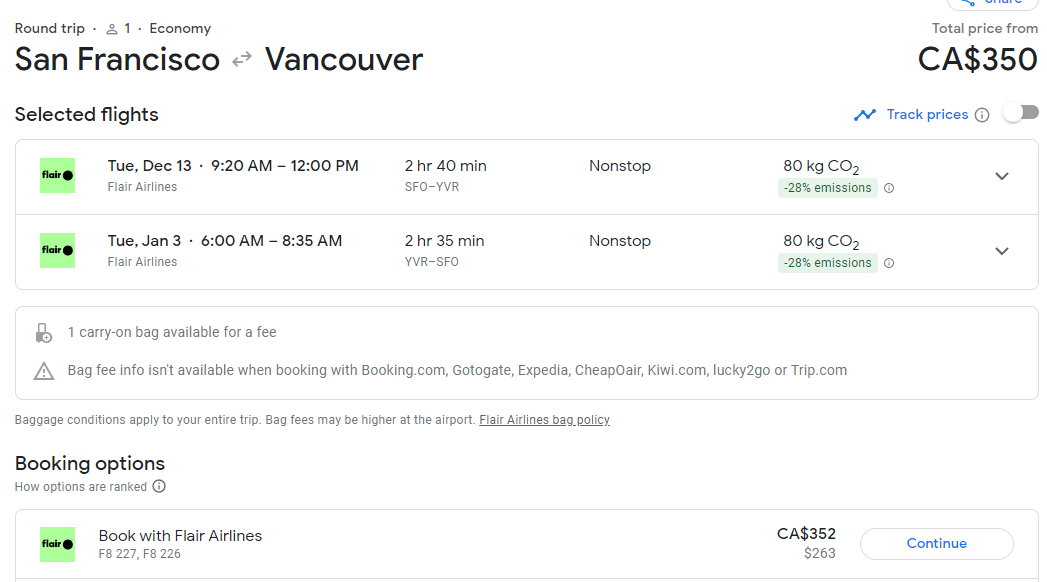Select the Tue, Dec 13 flight time row
1047x582 pixels.
coord(233,166)
